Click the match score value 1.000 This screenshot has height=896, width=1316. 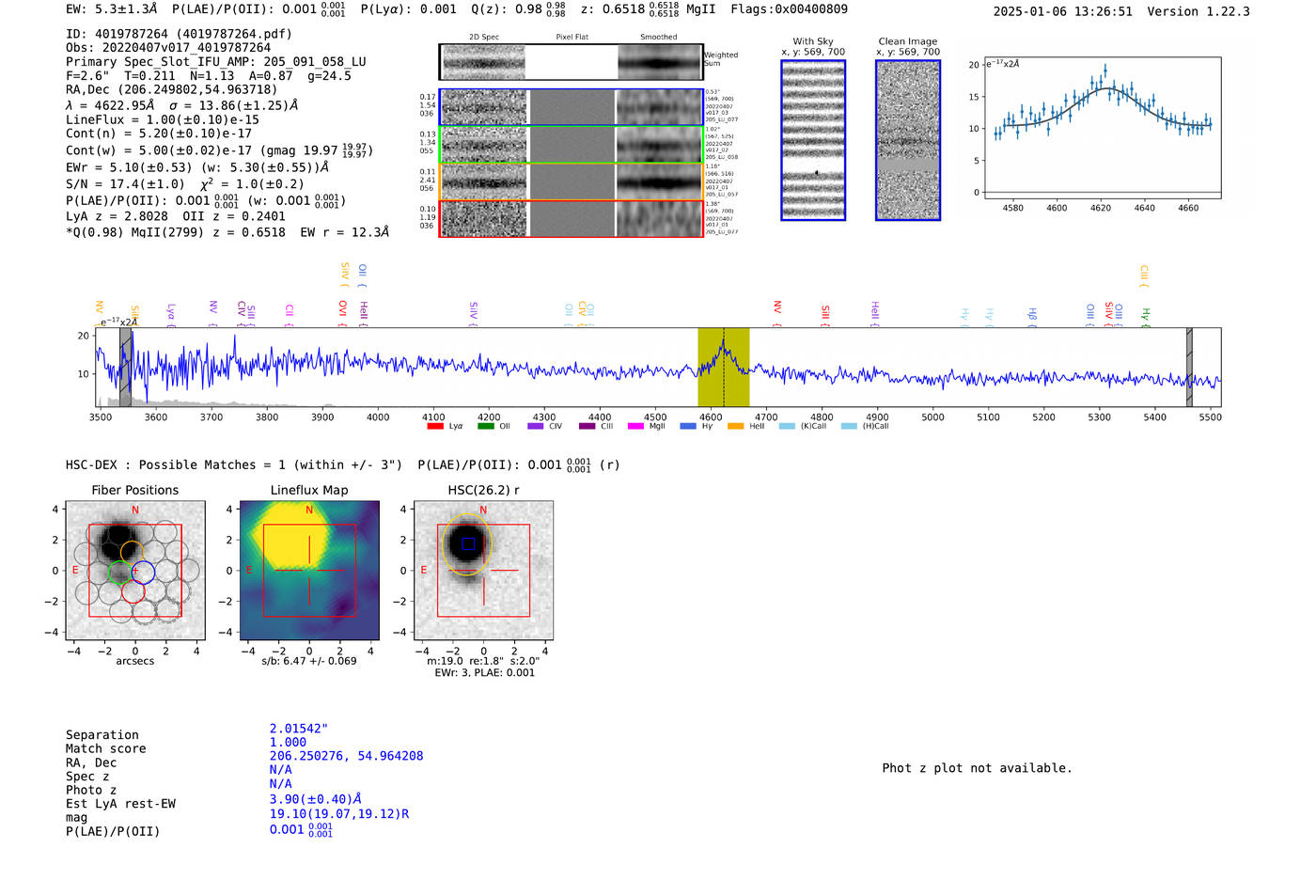[288, 742]
